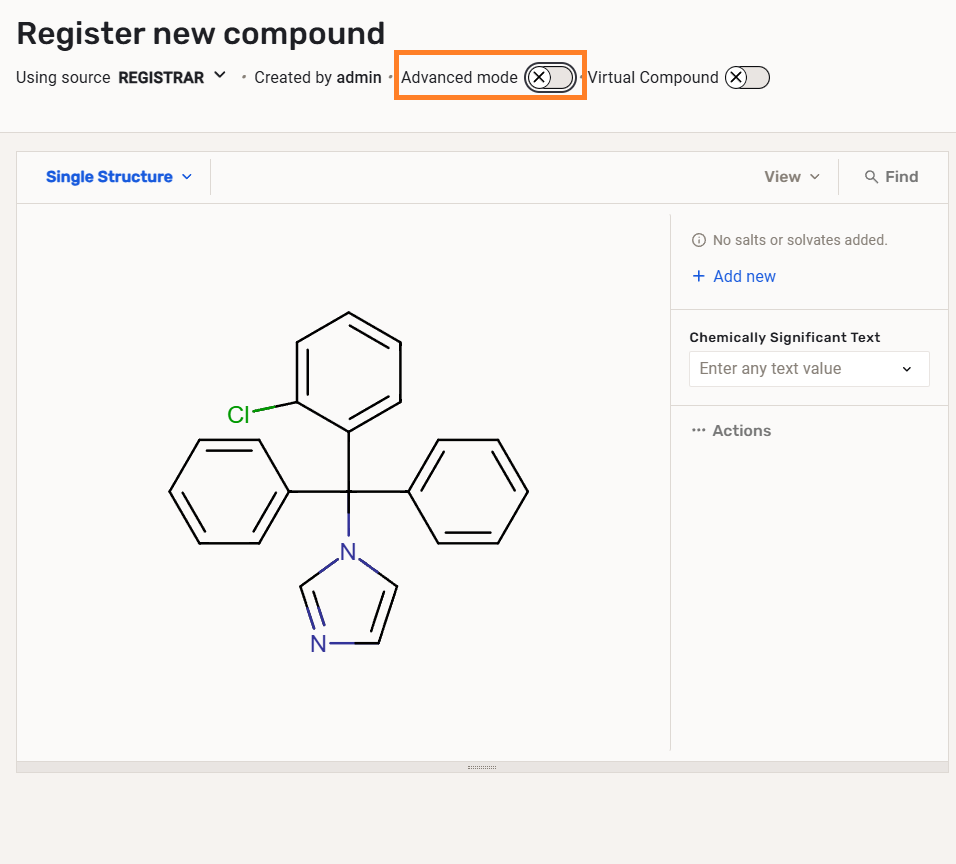Viewport: 956px width, 864px height.
Task: Select the lower N atom of imidazole
Action: click(318, 644)
